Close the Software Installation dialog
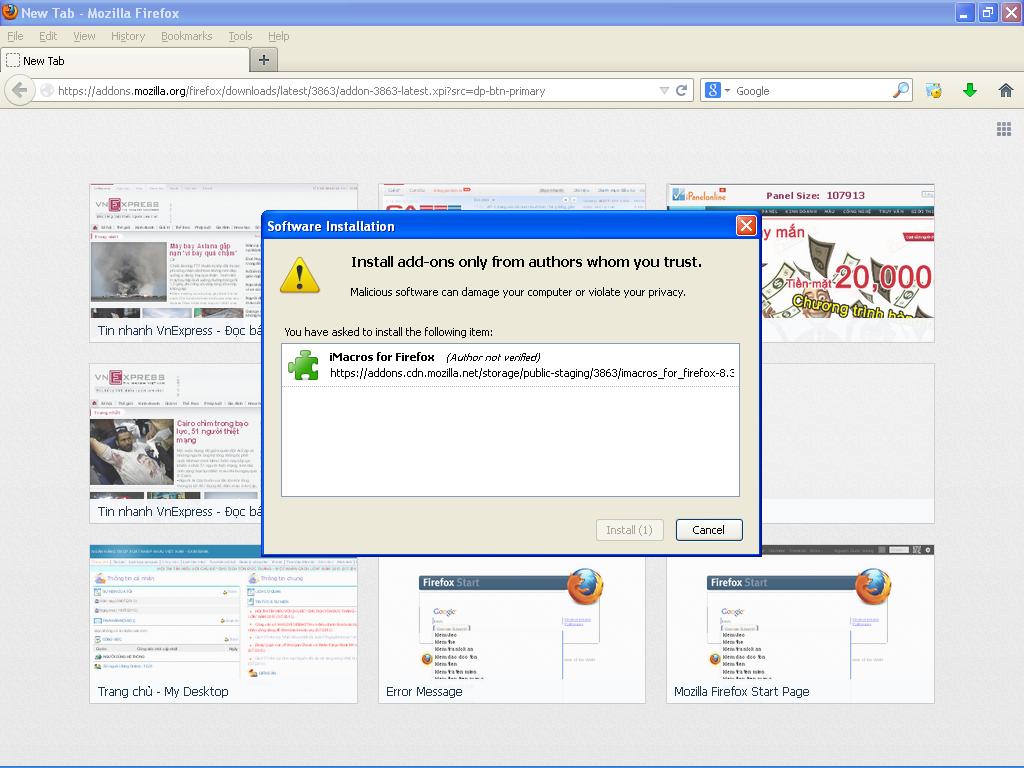1024x768 pixels. pyautogui.click(x=746, y=226)
